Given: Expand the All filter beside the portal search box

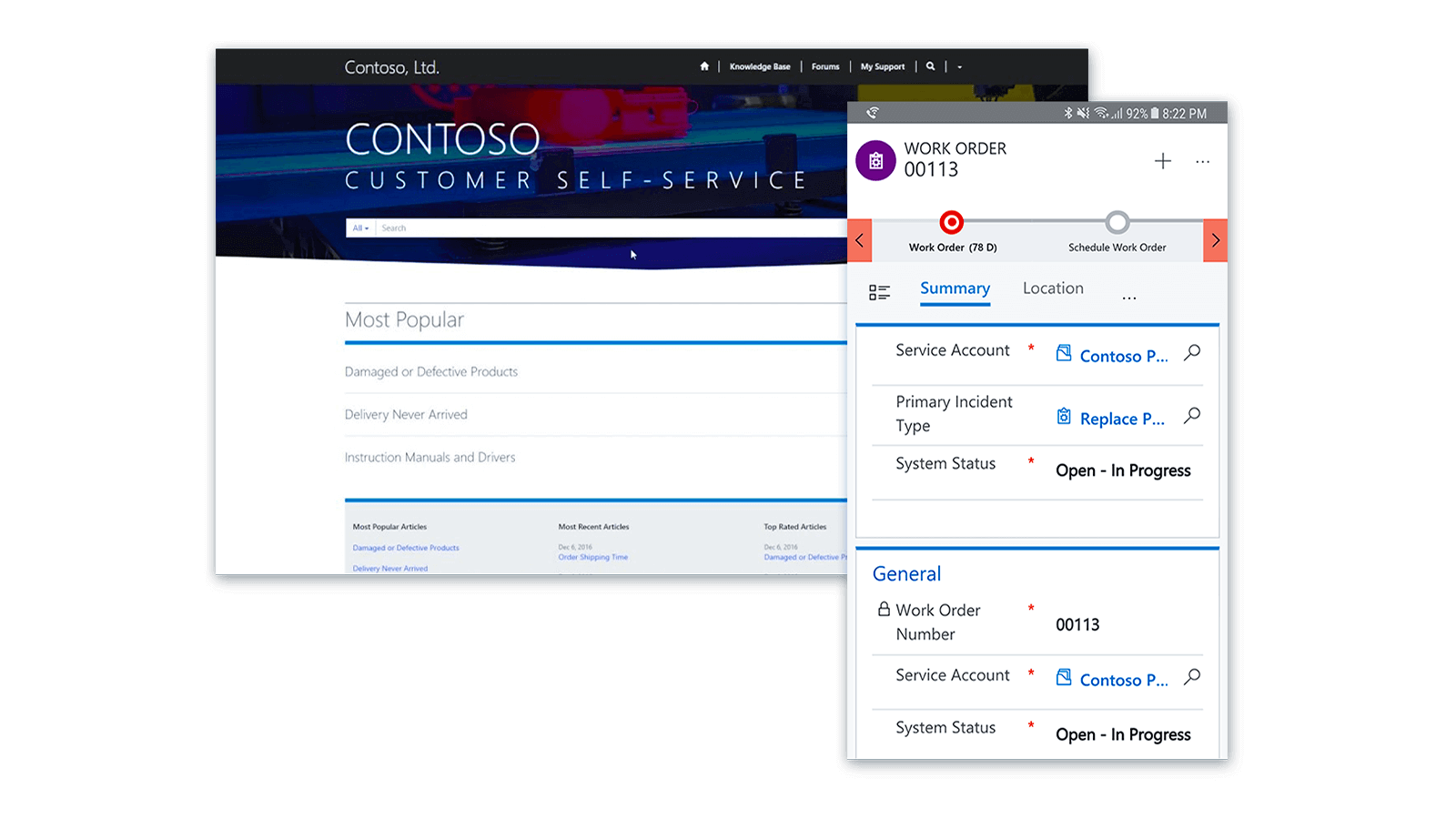Looking at the screenshot, I should (x=361, y=228).
